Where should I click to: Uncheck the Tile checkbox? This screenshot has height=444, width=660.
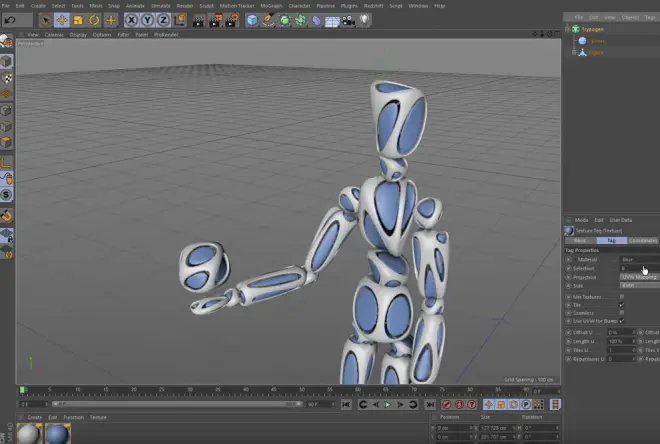(622, 304)
